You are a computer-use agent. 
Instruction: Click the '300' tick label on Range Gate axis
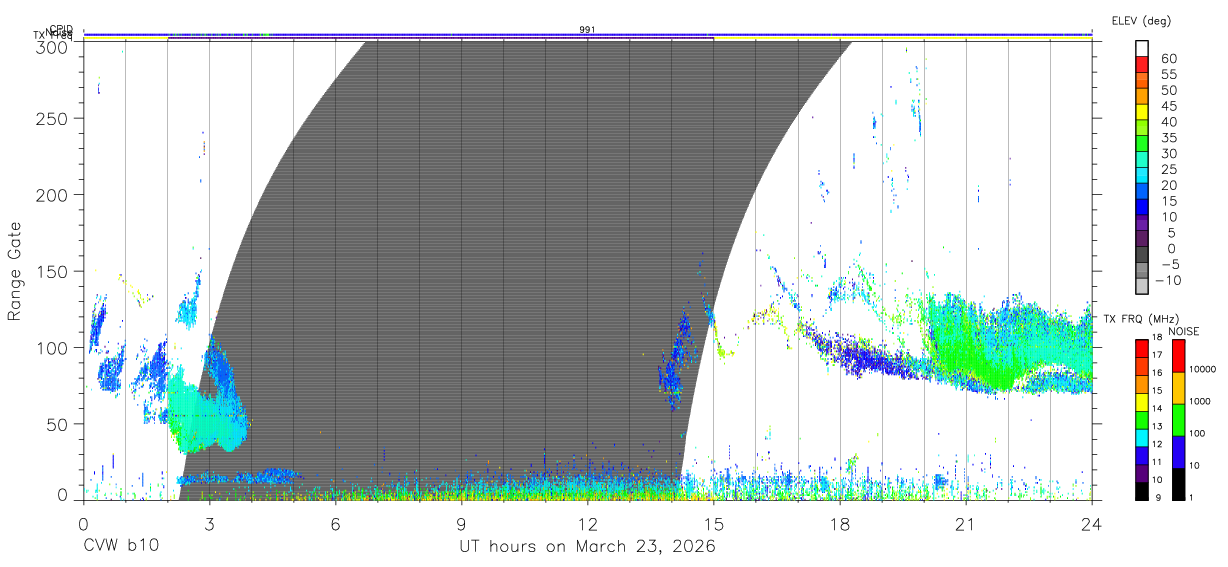[53, 46]
